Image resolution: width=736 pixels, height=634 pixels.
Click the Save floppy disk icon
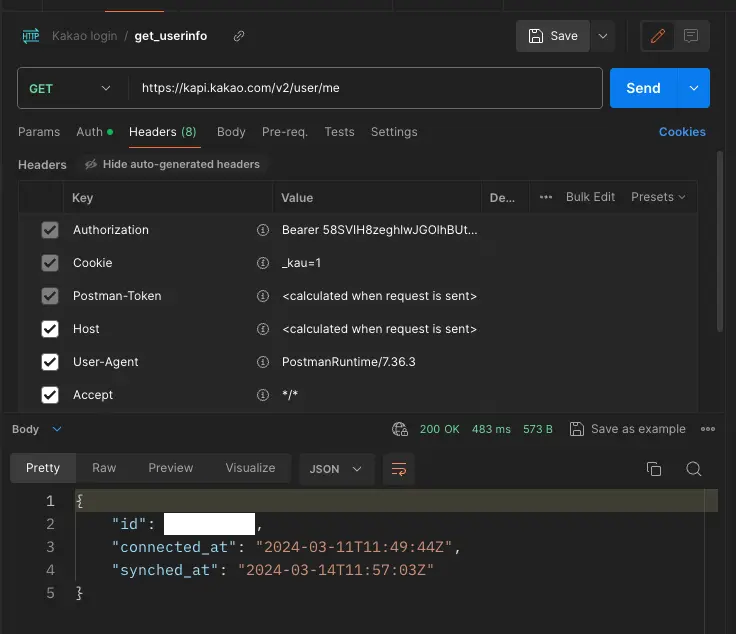point(536,36)
